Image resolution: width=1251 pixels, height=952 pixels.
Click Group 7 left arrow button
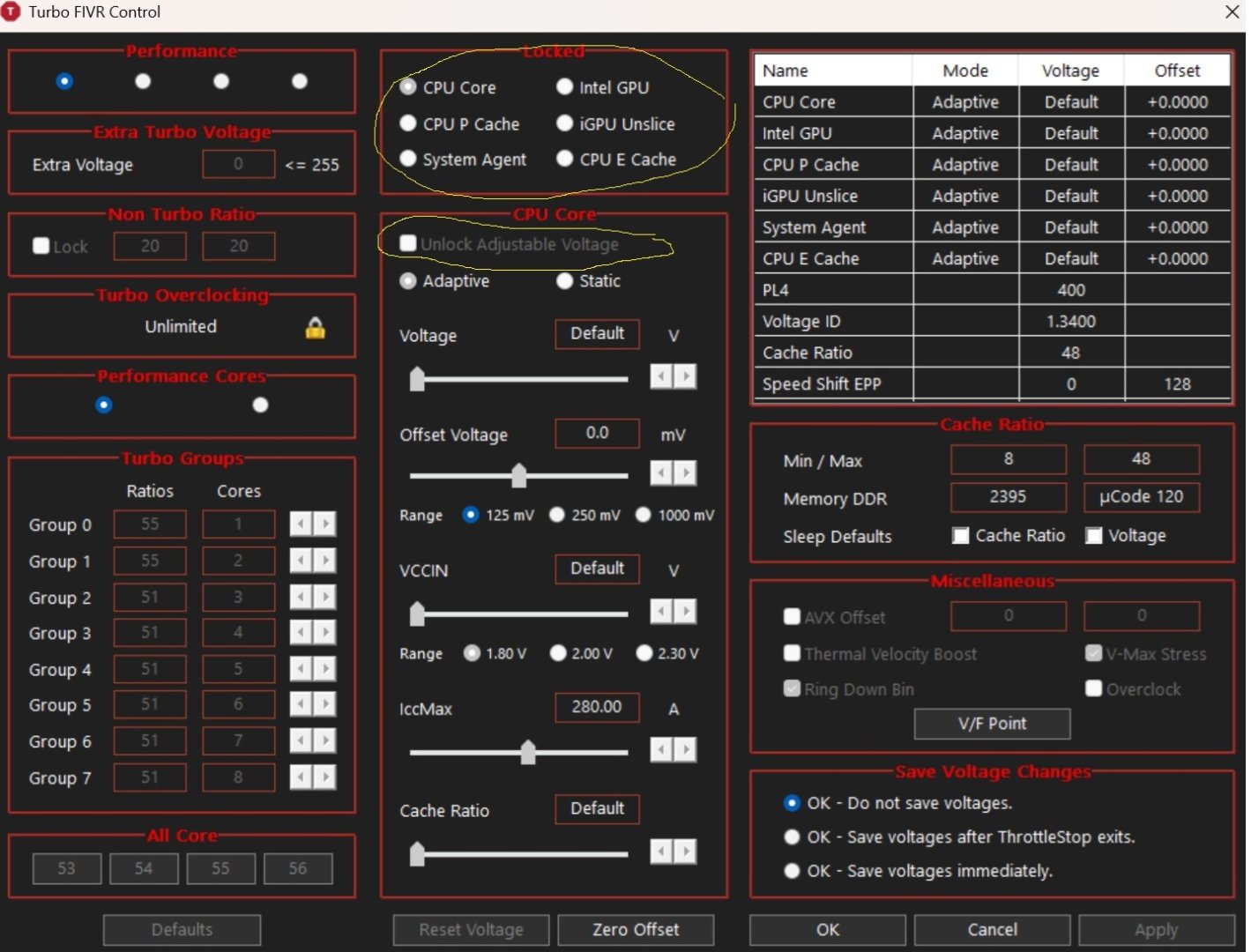[302, 777]
